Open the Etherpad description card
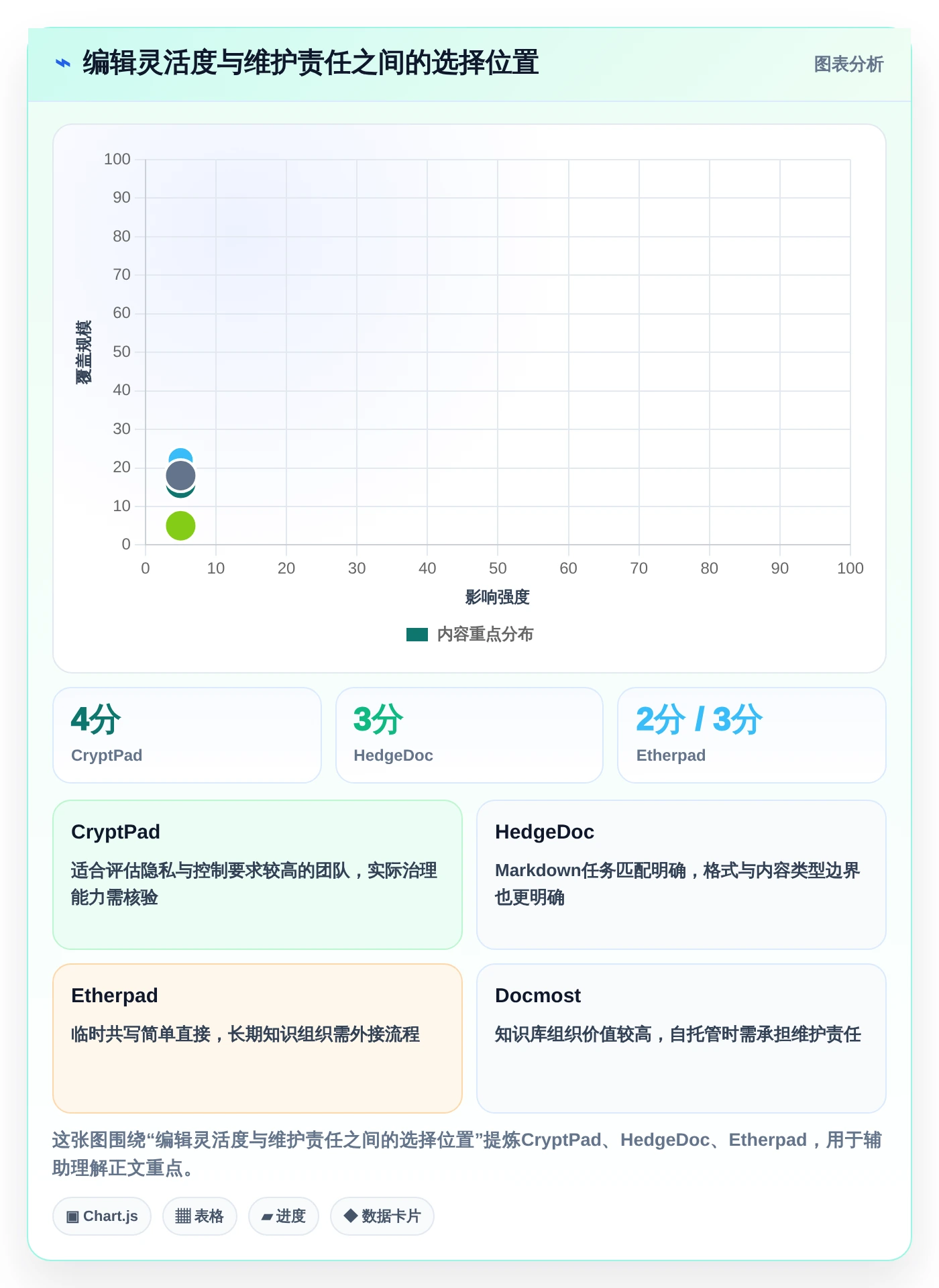The width and height of the screenshot is (939, 1288). point(258,1038)
